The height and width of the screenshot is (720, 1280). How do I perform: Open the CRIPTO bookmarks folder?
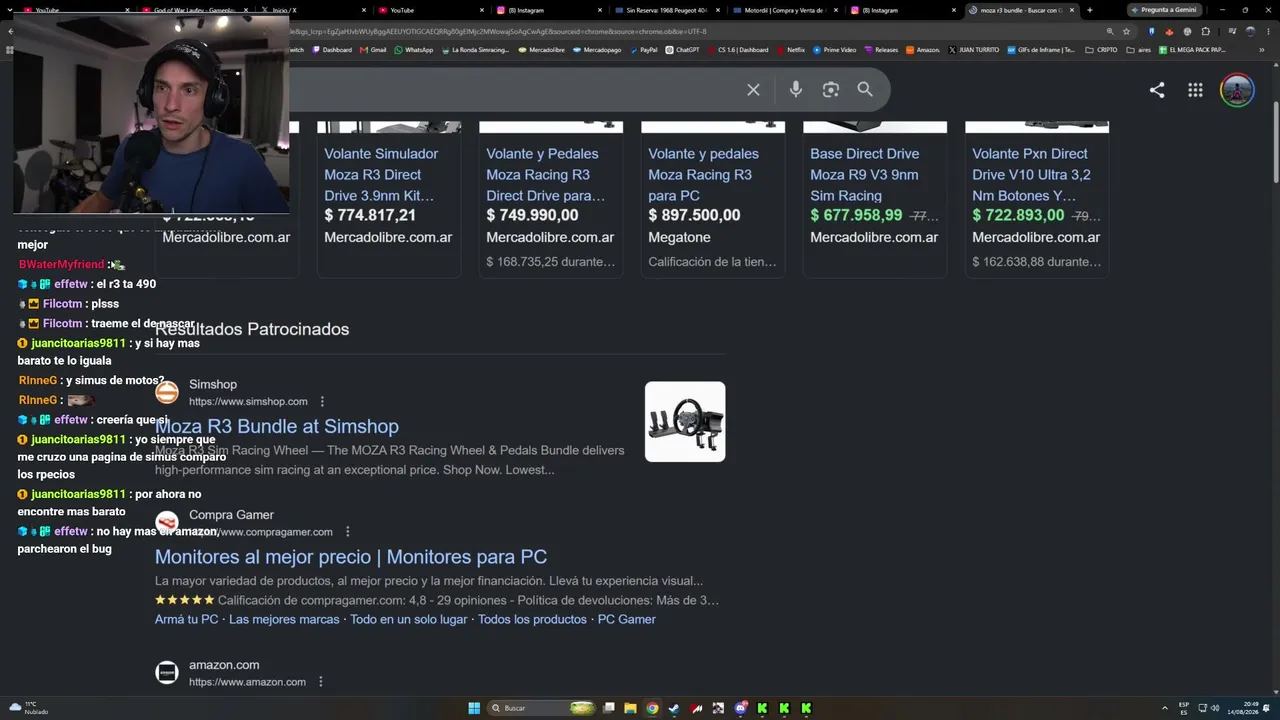click(x=1101, y=49)
